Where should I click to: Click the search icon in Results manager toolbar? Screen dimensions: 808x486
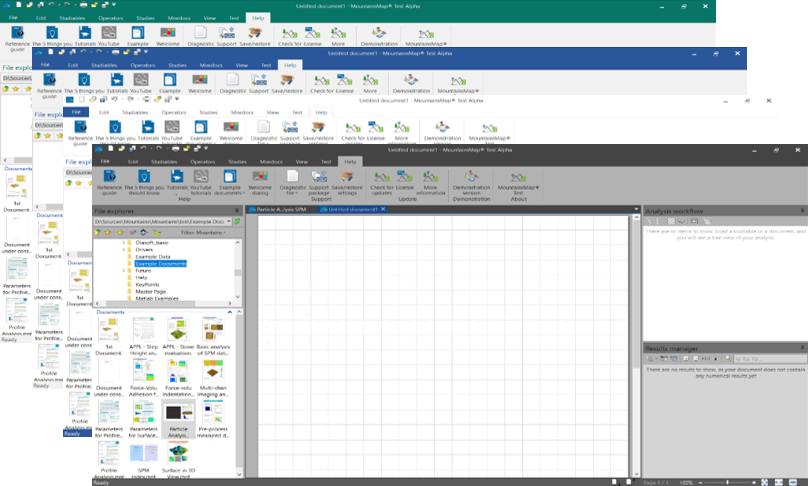click(729, 358)
